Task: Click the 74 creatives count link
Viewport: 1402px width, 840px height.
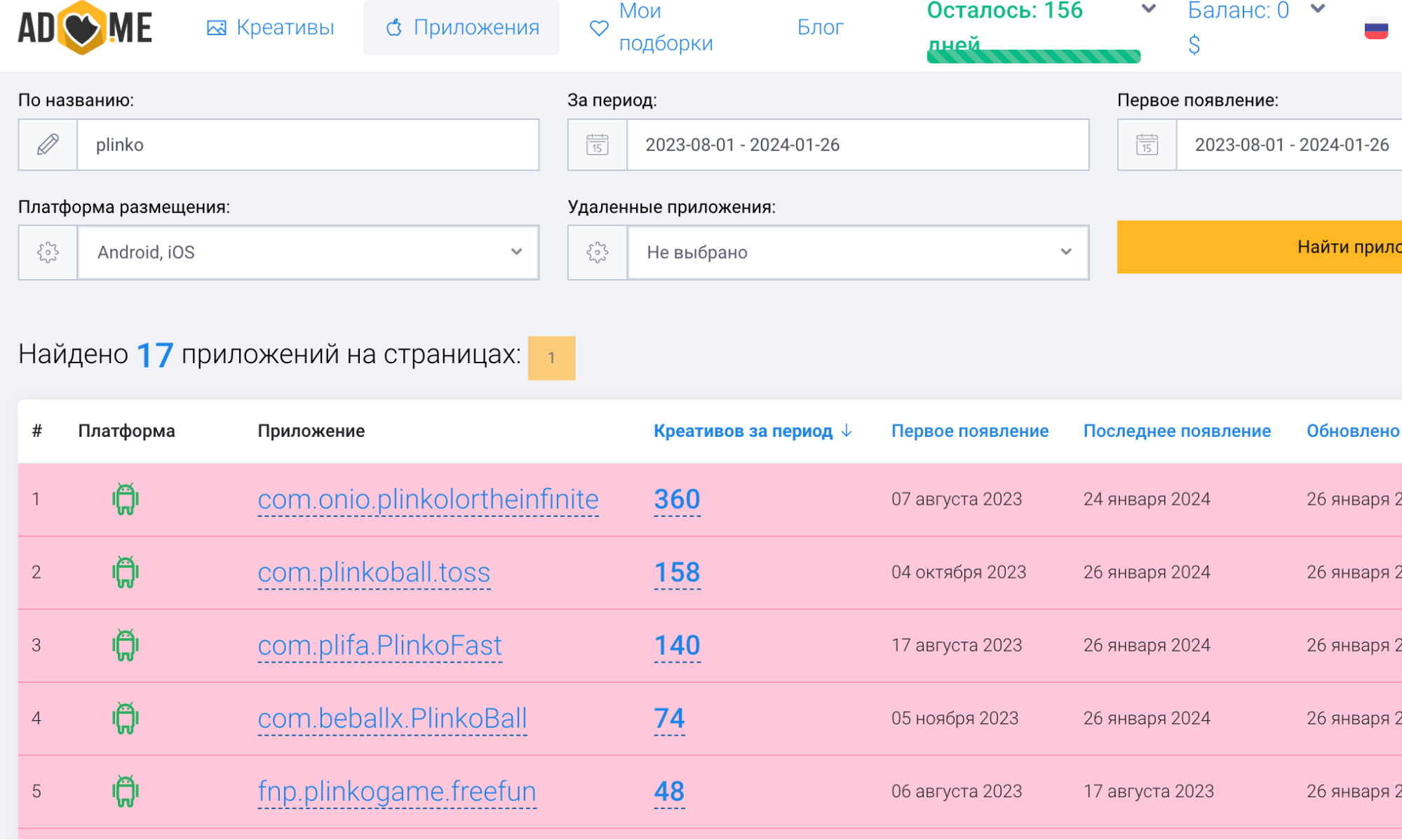Action: (x=669, y=718)
